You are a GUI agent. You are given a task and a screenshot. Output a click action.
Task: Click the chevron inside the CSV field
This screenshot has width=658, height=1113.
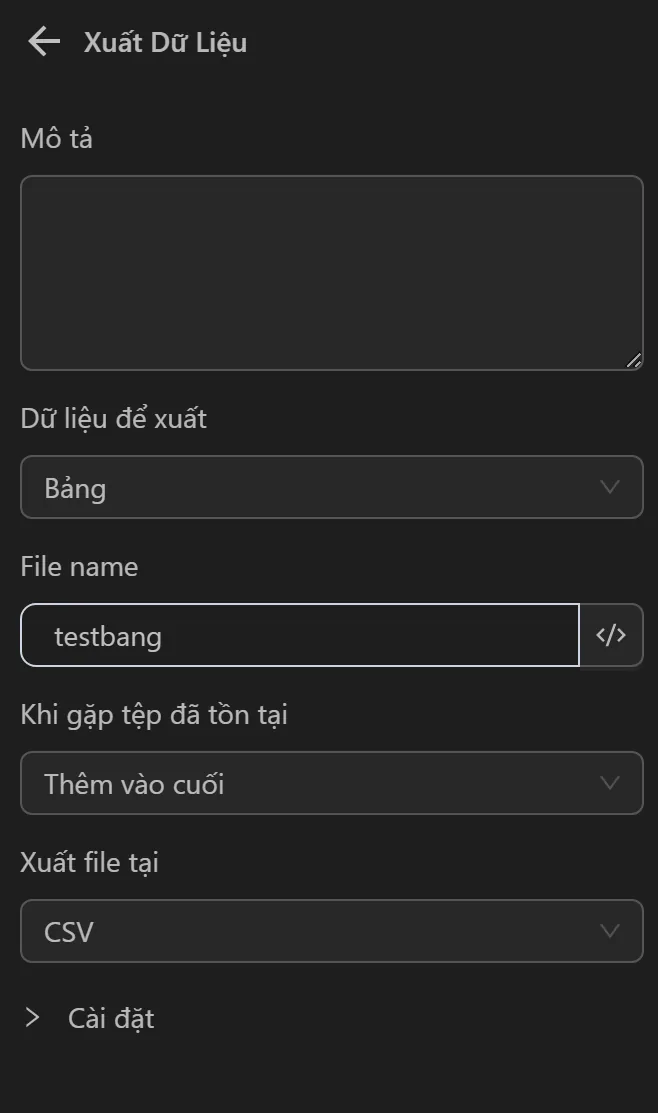(610, 931)
